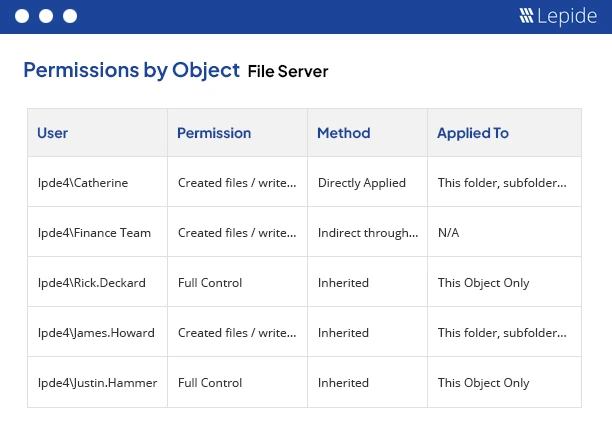Click the middle window control dot

(45, 16)
